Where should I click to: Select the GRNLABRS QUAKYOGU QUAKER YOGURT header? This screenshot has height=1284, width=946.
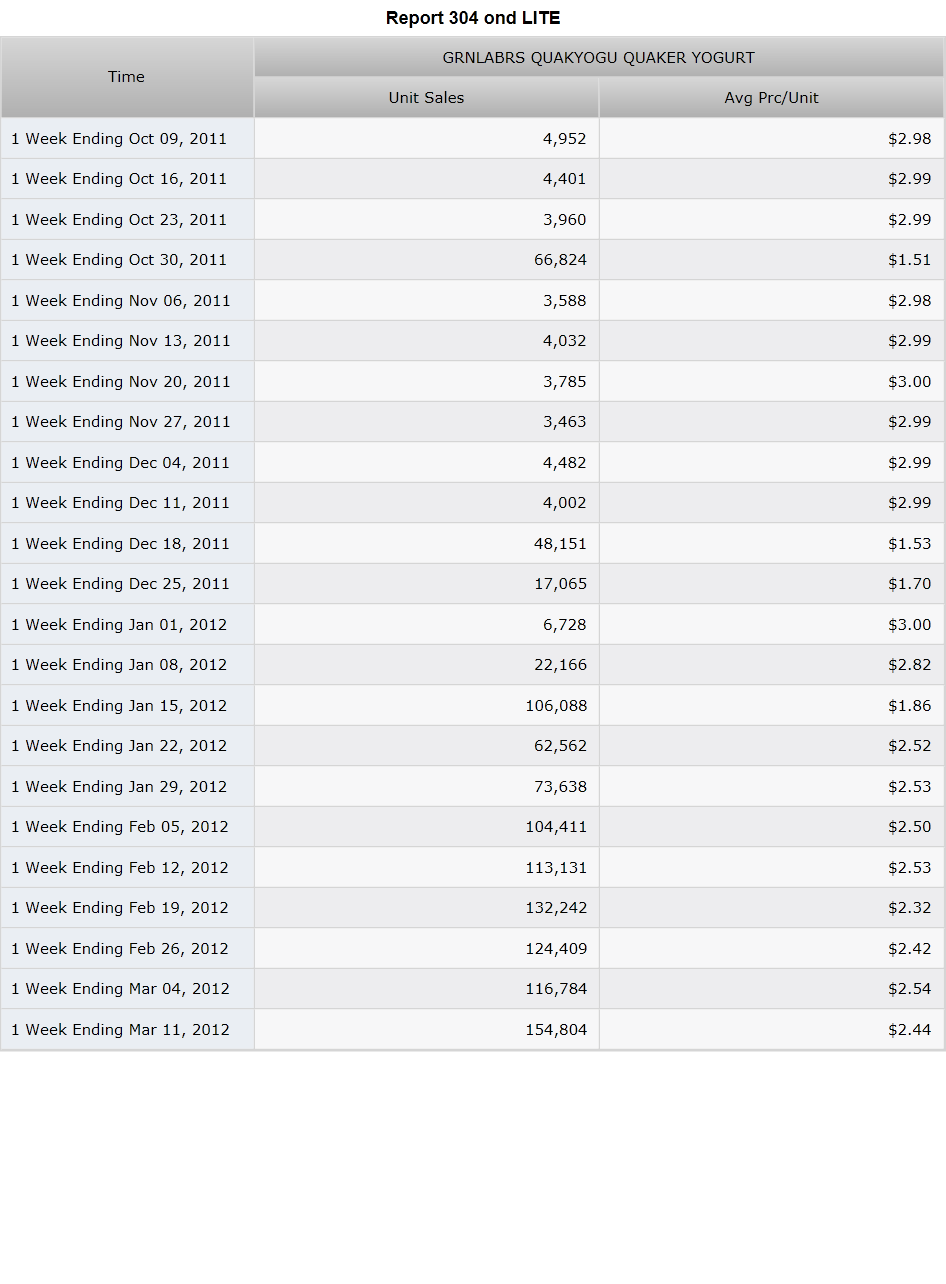pyautogui.click(x=599, y=58)
